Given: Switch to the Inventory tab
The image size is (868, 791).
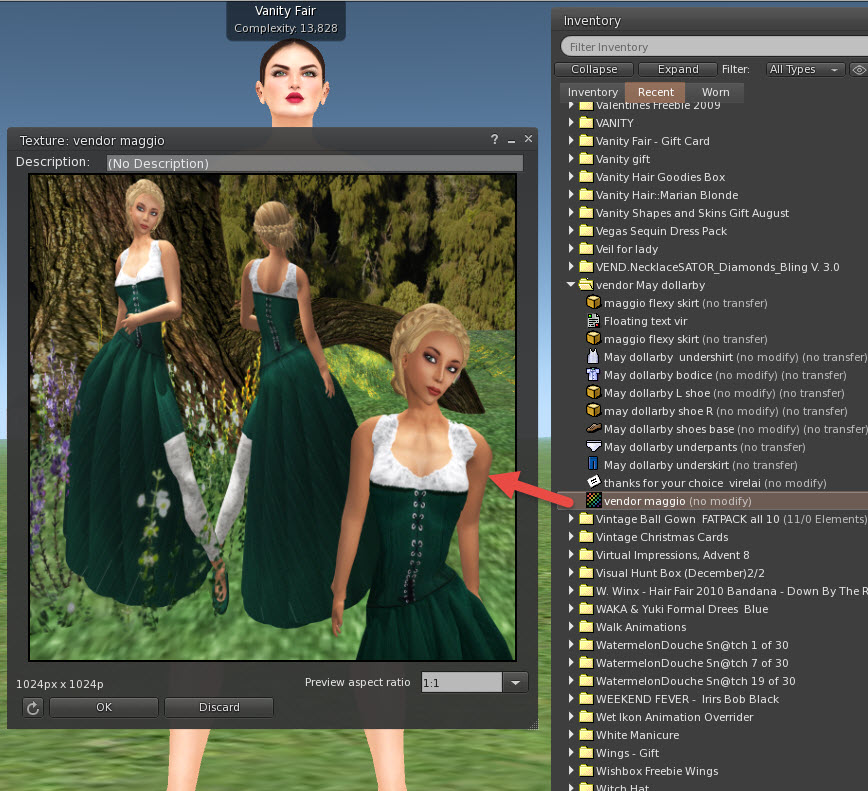Looking at the screenshot, I should 592,91.
